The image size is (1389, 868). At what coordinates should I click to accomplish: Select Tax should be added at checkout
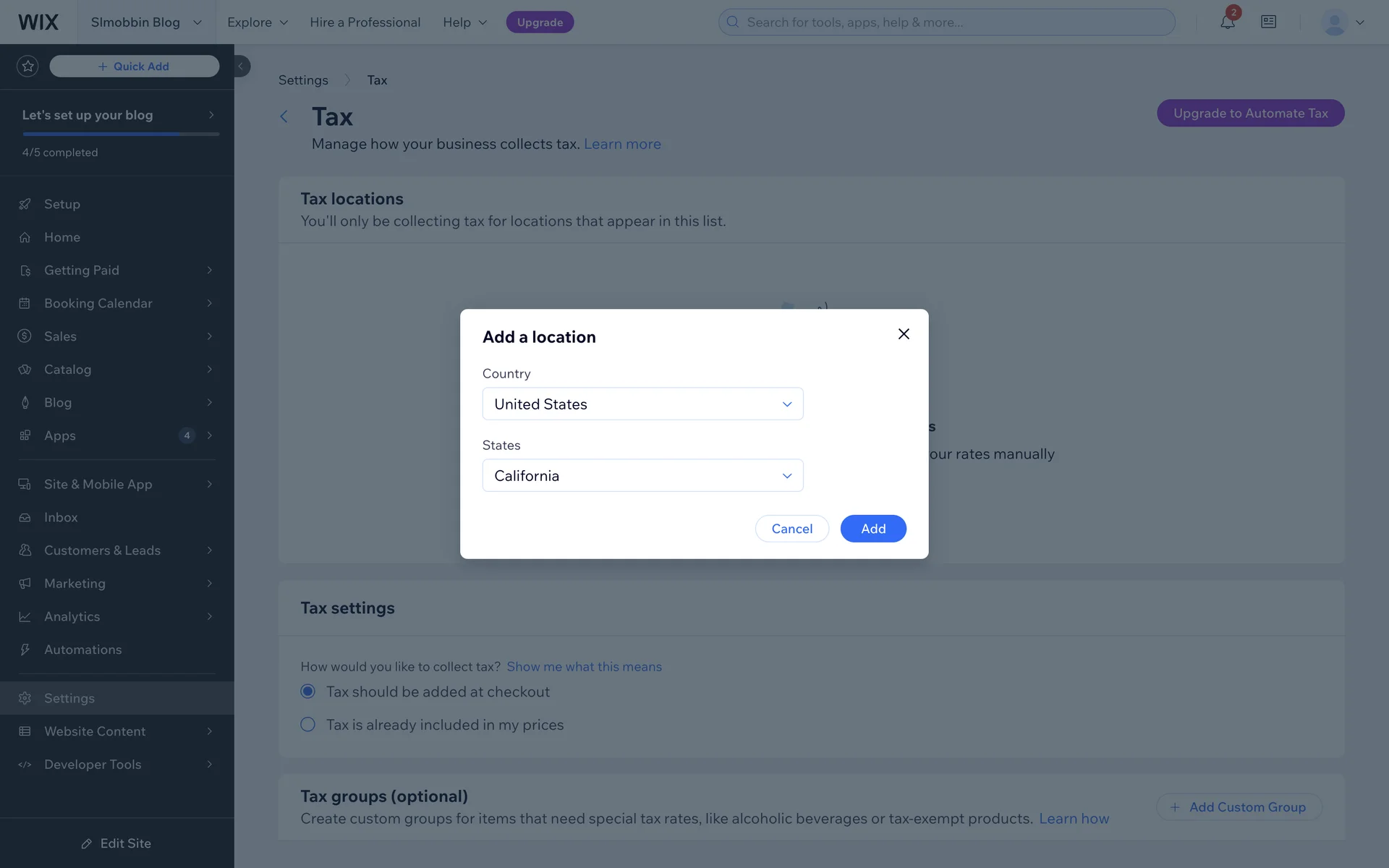(308, 692)
